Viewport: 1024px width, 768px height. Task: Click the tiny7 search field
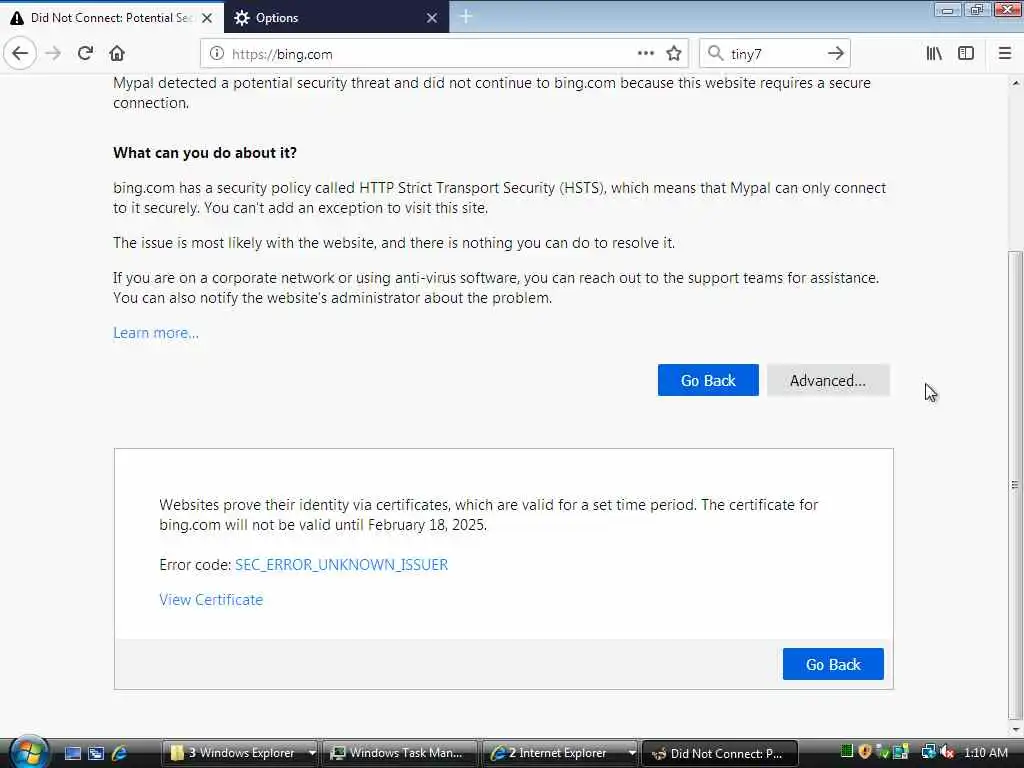pos(774,54)
